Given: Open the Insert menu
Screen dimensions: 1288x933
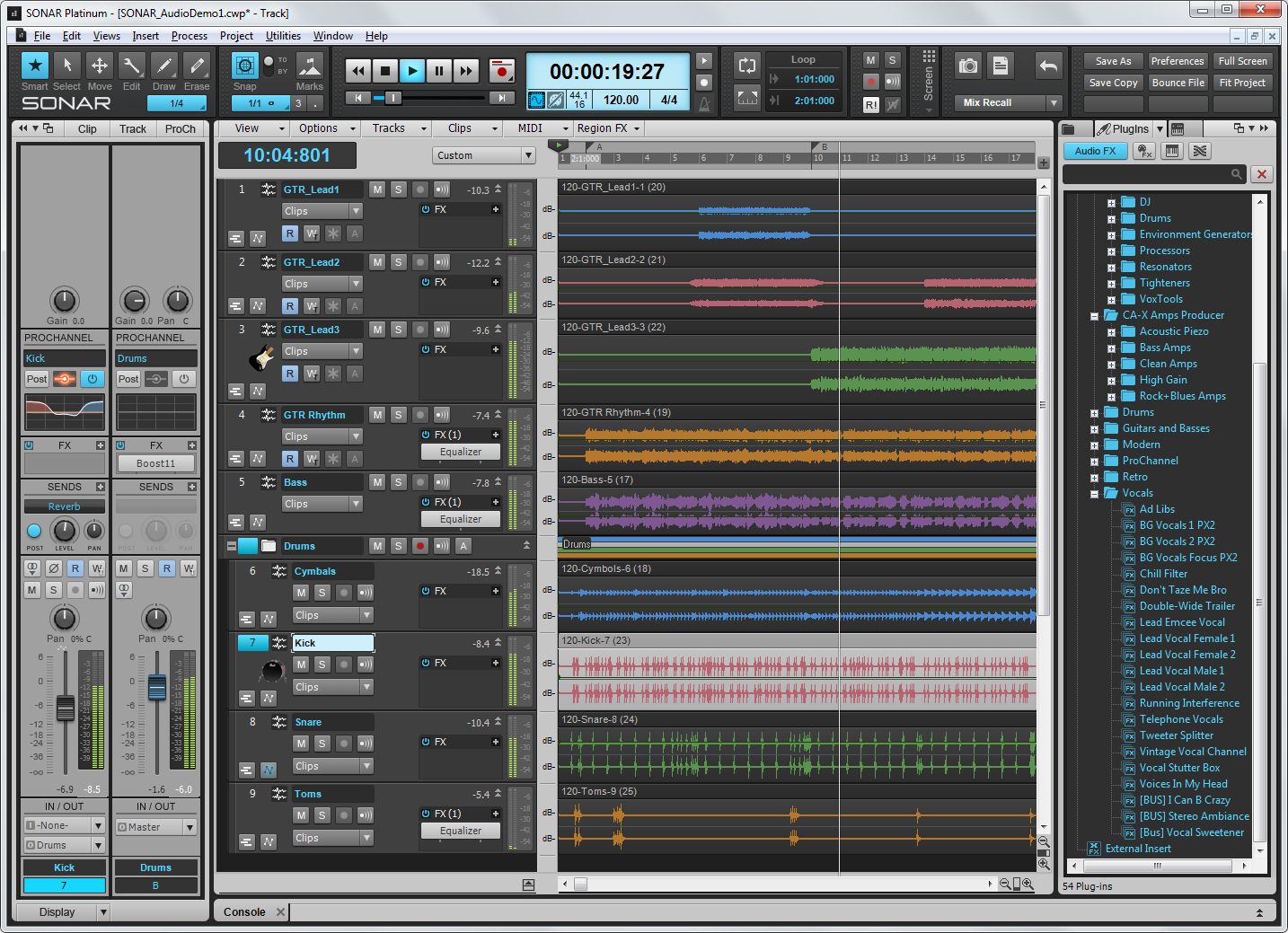Looking at the screenshot, I should [146, 36].
